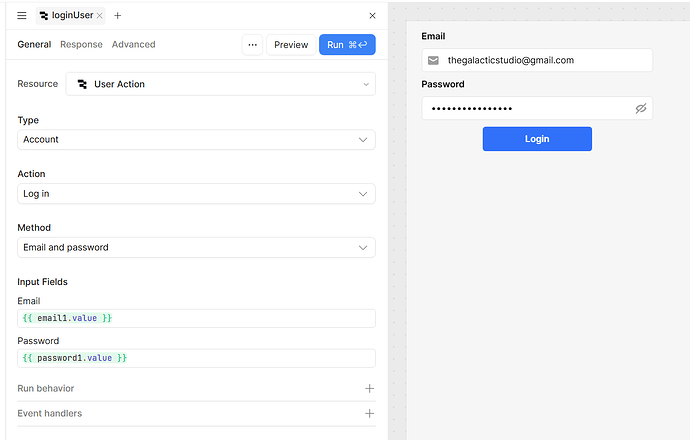
Task: Expand the Event handlers section
Action: 196,414
